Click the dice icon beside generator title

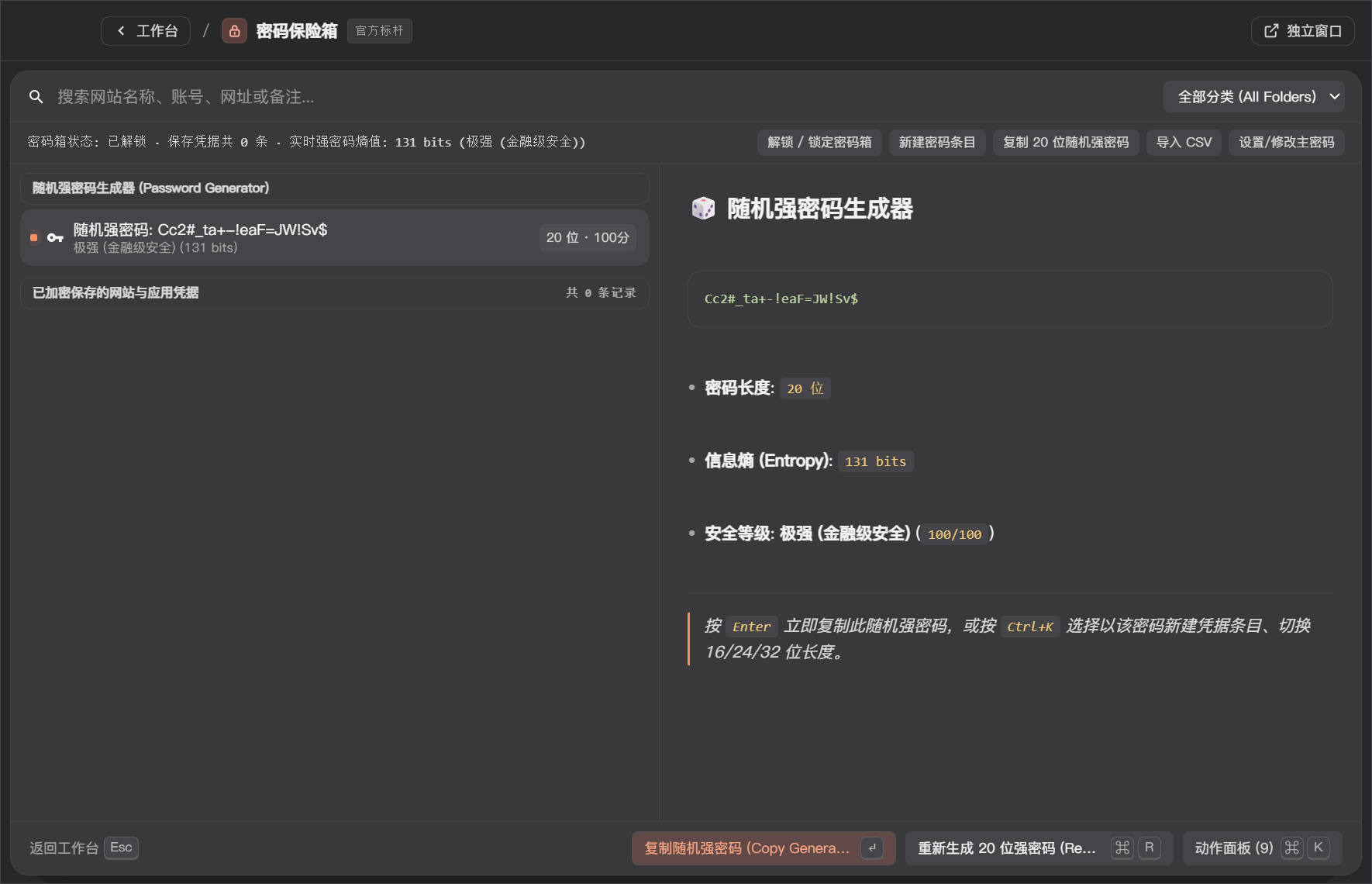click(703, 209)
